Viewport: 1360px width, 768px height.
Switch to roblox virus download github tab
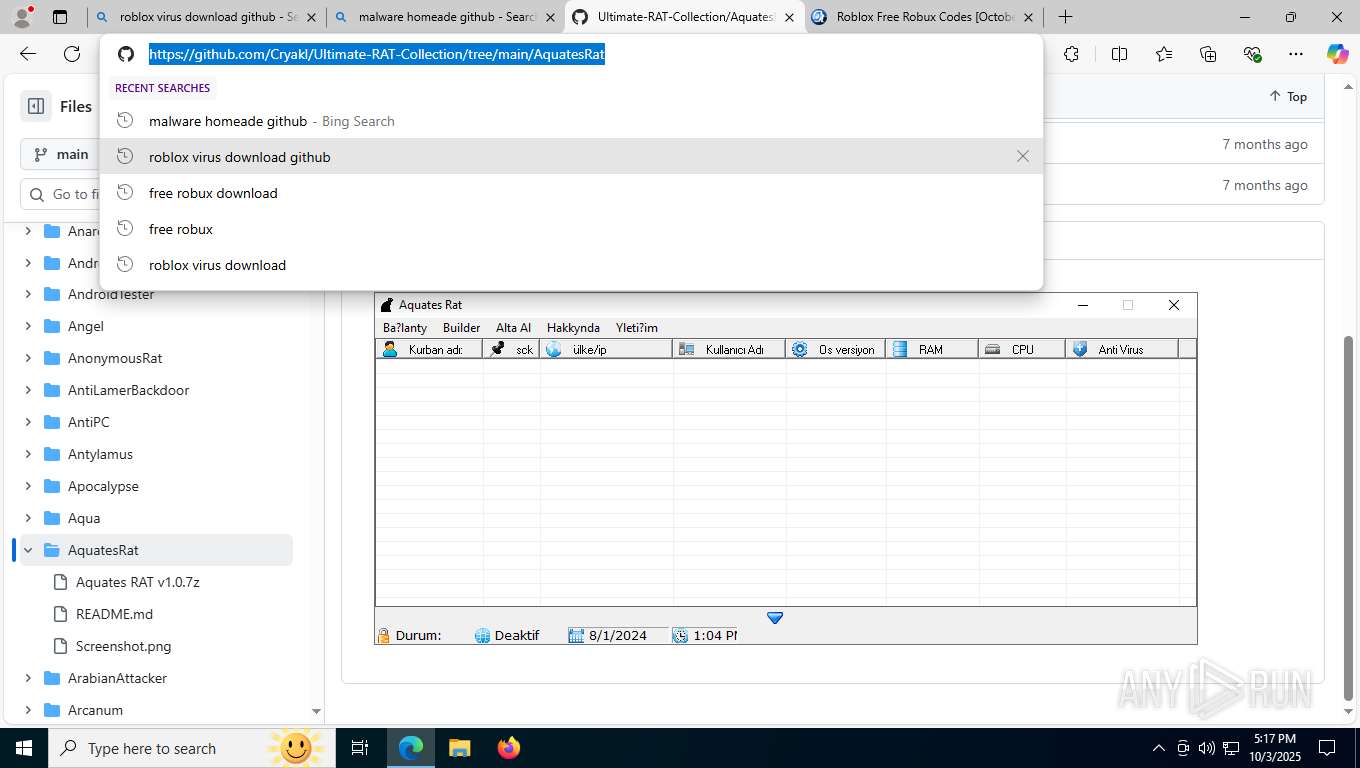(x=207, y=17)
